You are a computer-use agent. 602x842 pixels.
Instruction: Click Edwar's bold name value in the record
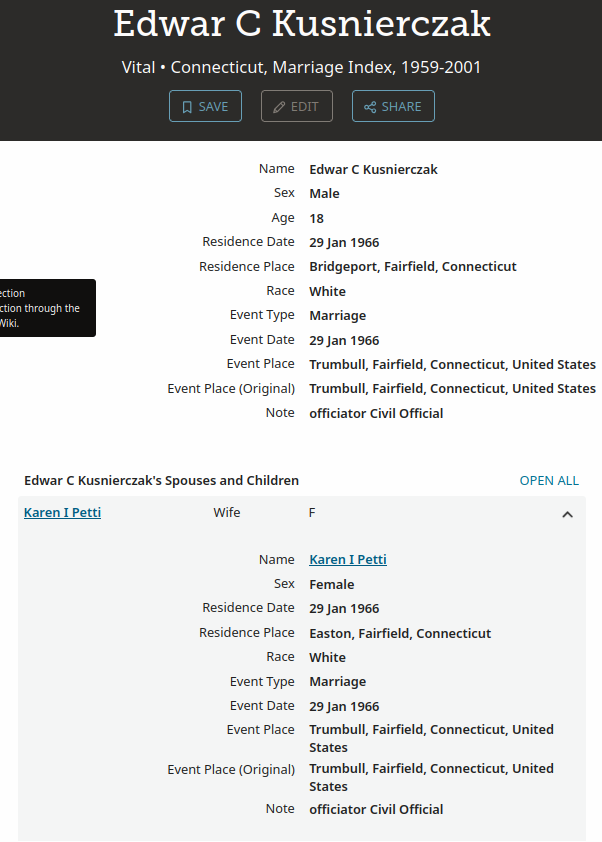pos(373,170)
